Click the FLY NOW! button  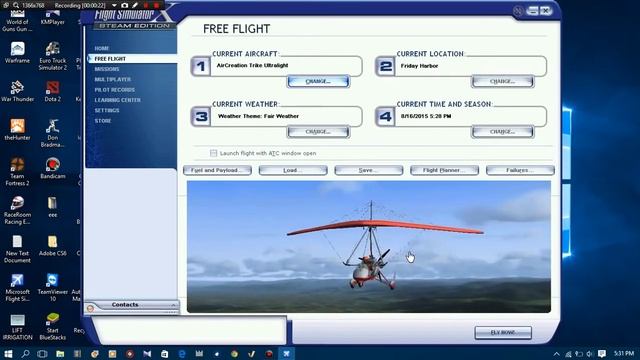(503, 333)
